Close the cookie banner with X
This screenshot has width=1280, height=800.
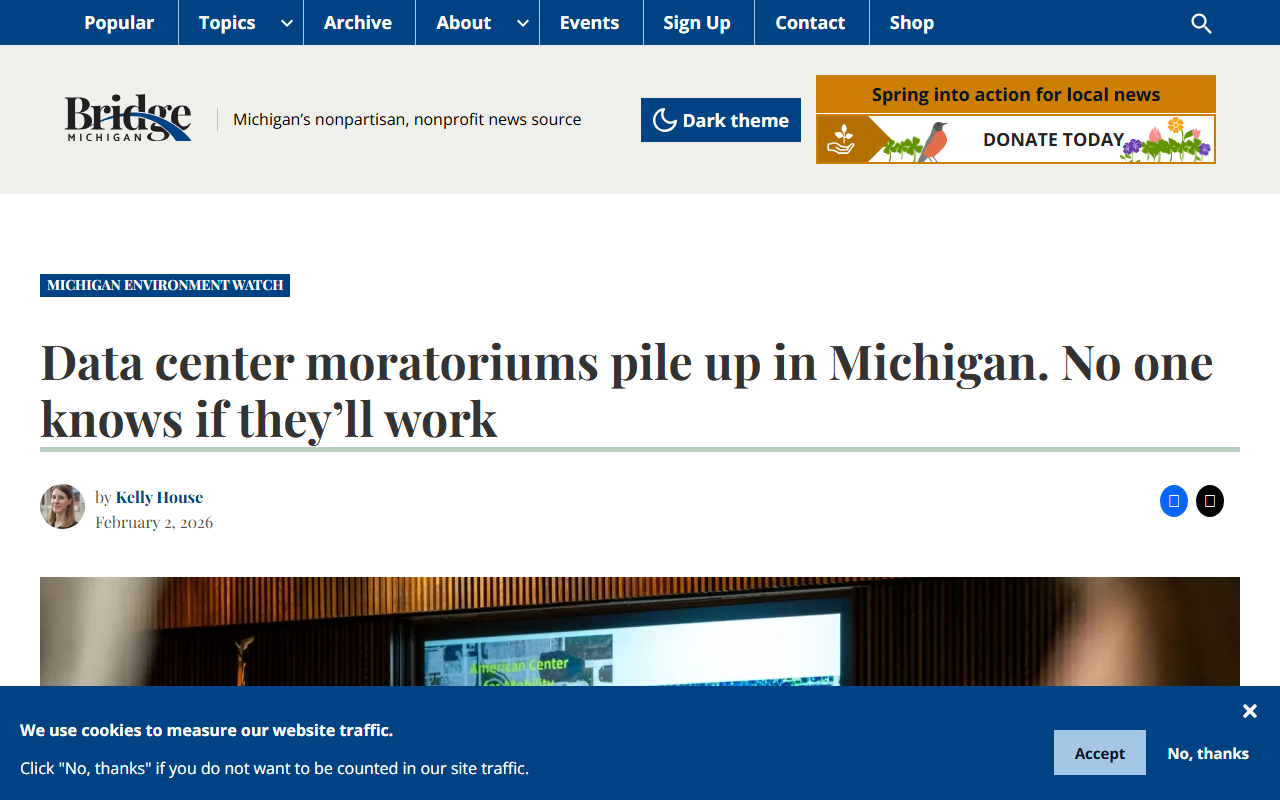coord(1250,711)
